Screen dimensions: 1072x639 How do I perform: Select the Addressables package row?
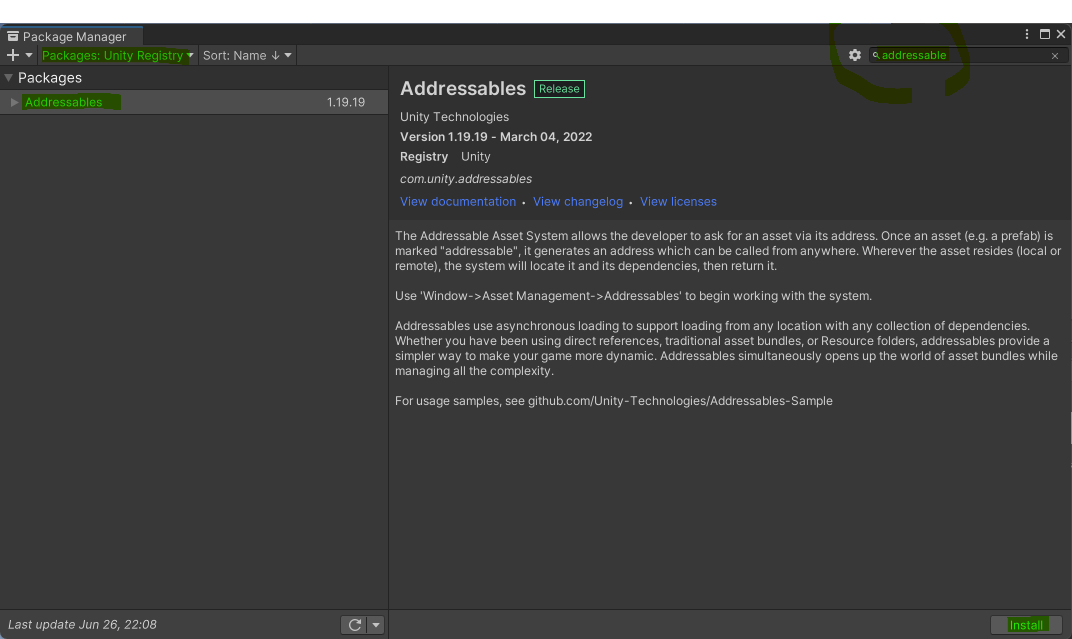click(193, 103)
